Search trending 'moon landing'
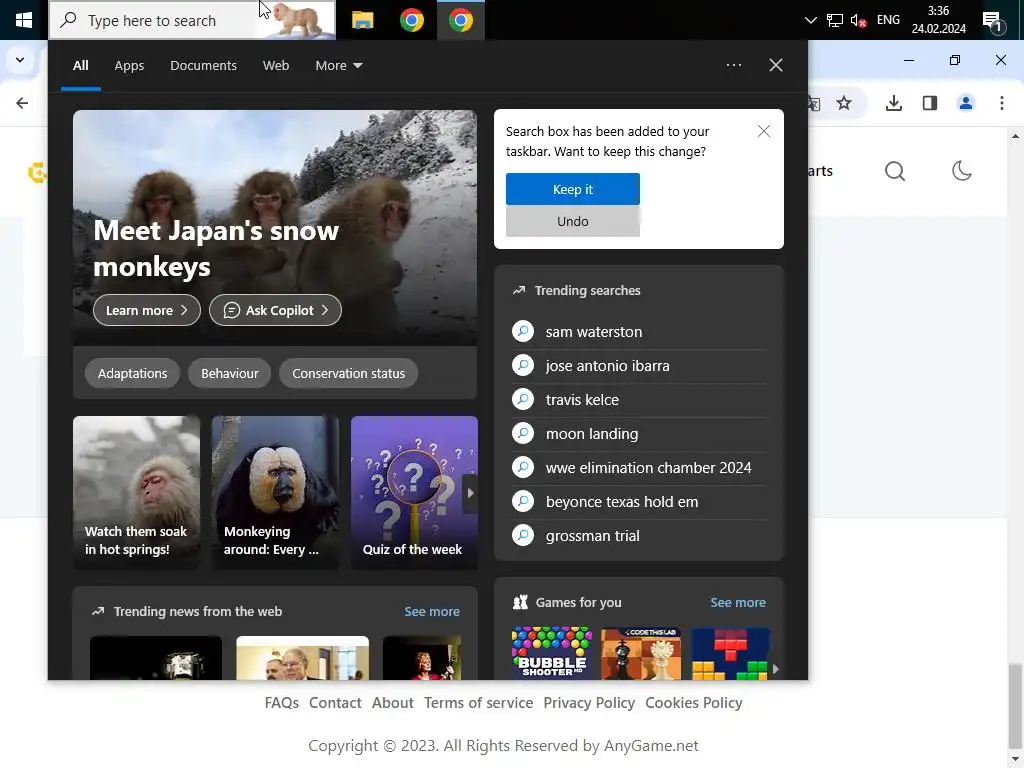 pyautogui.click(x=639, y=434)
